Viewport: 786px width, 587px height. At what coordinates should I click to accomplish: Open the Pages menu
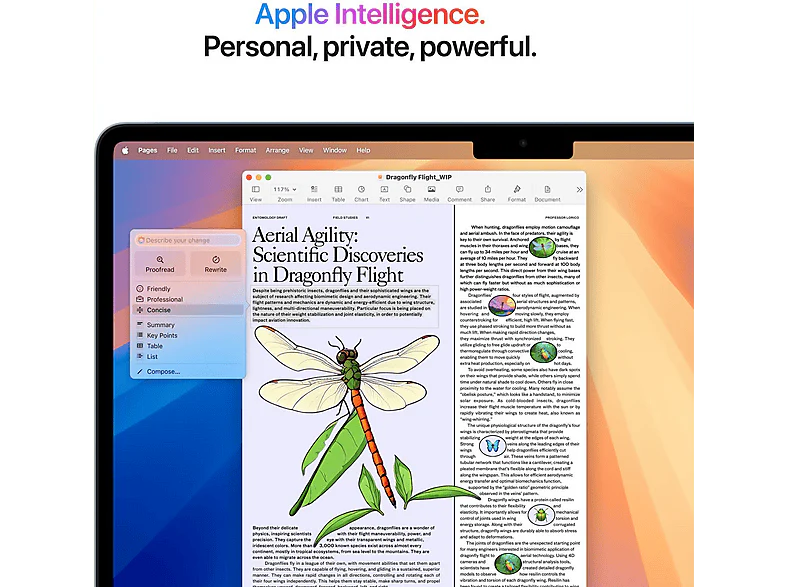click(x=147, y=150)
